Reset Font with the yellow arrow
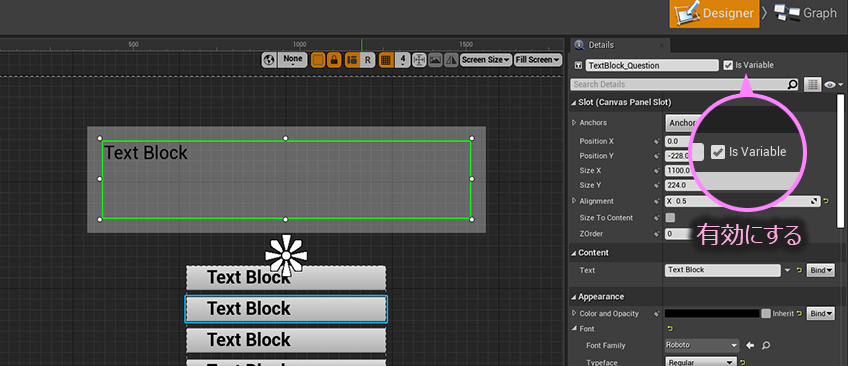 (670, 329)
